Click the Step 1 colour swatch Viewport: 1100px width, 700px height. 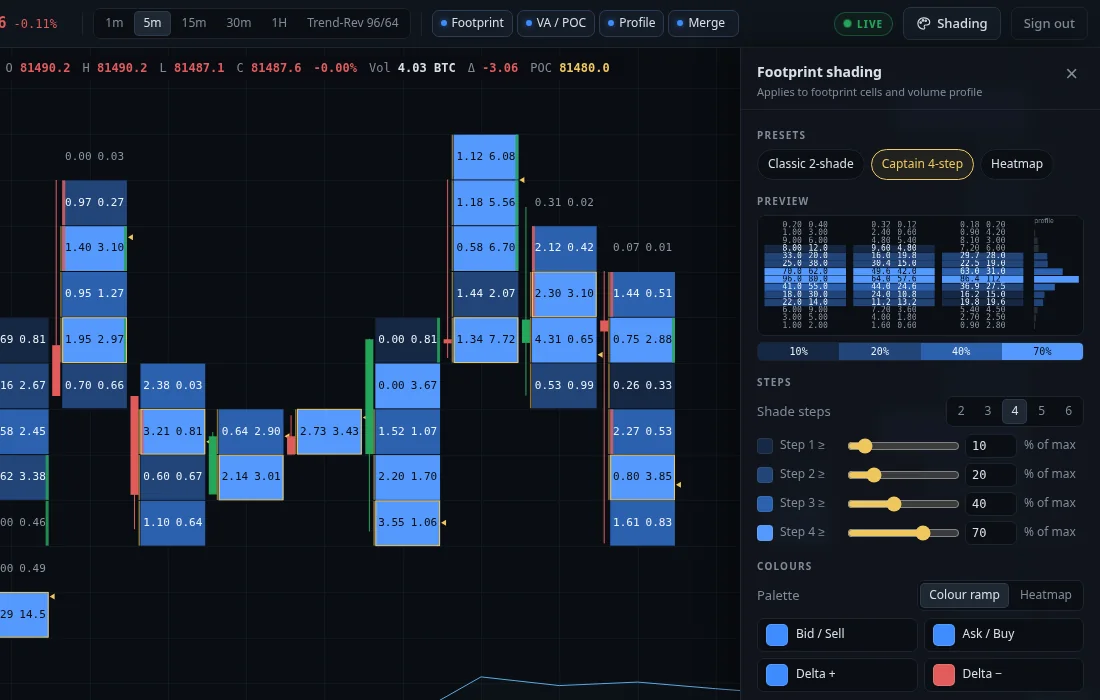tap(765, 445)
